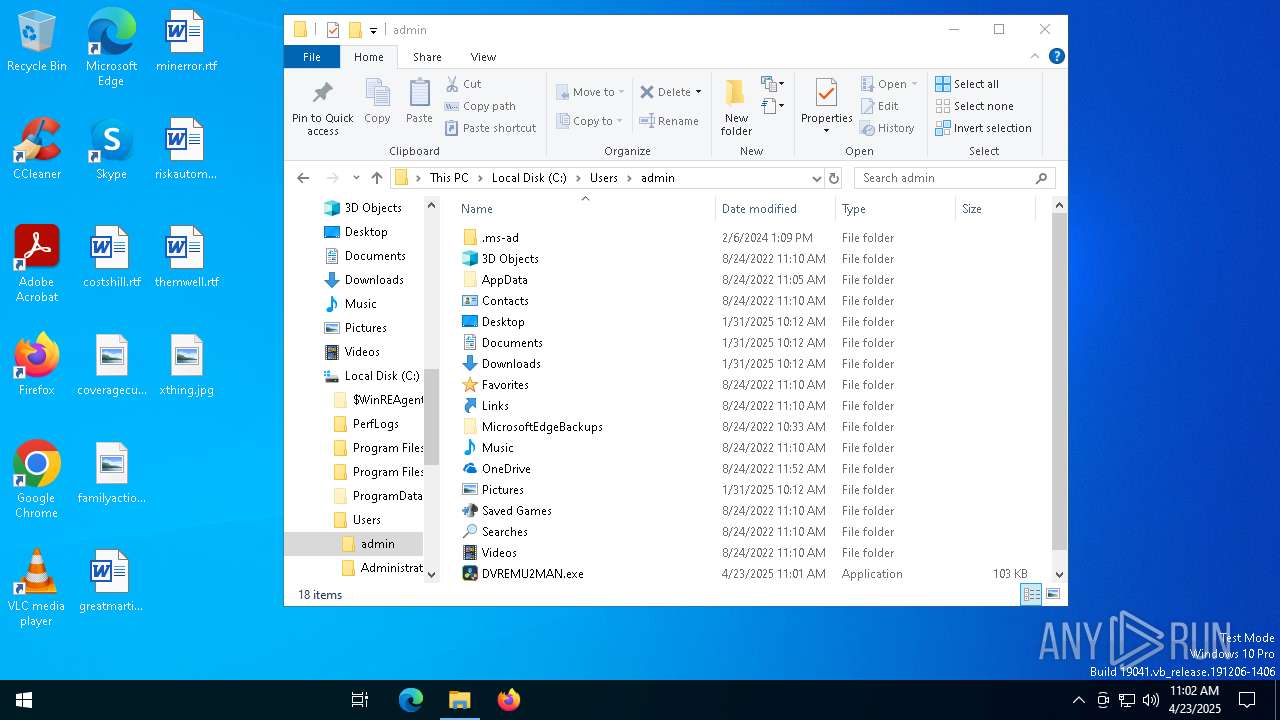Sort by Name column header
Viewport: 1280px width, 720px height.
585,209
